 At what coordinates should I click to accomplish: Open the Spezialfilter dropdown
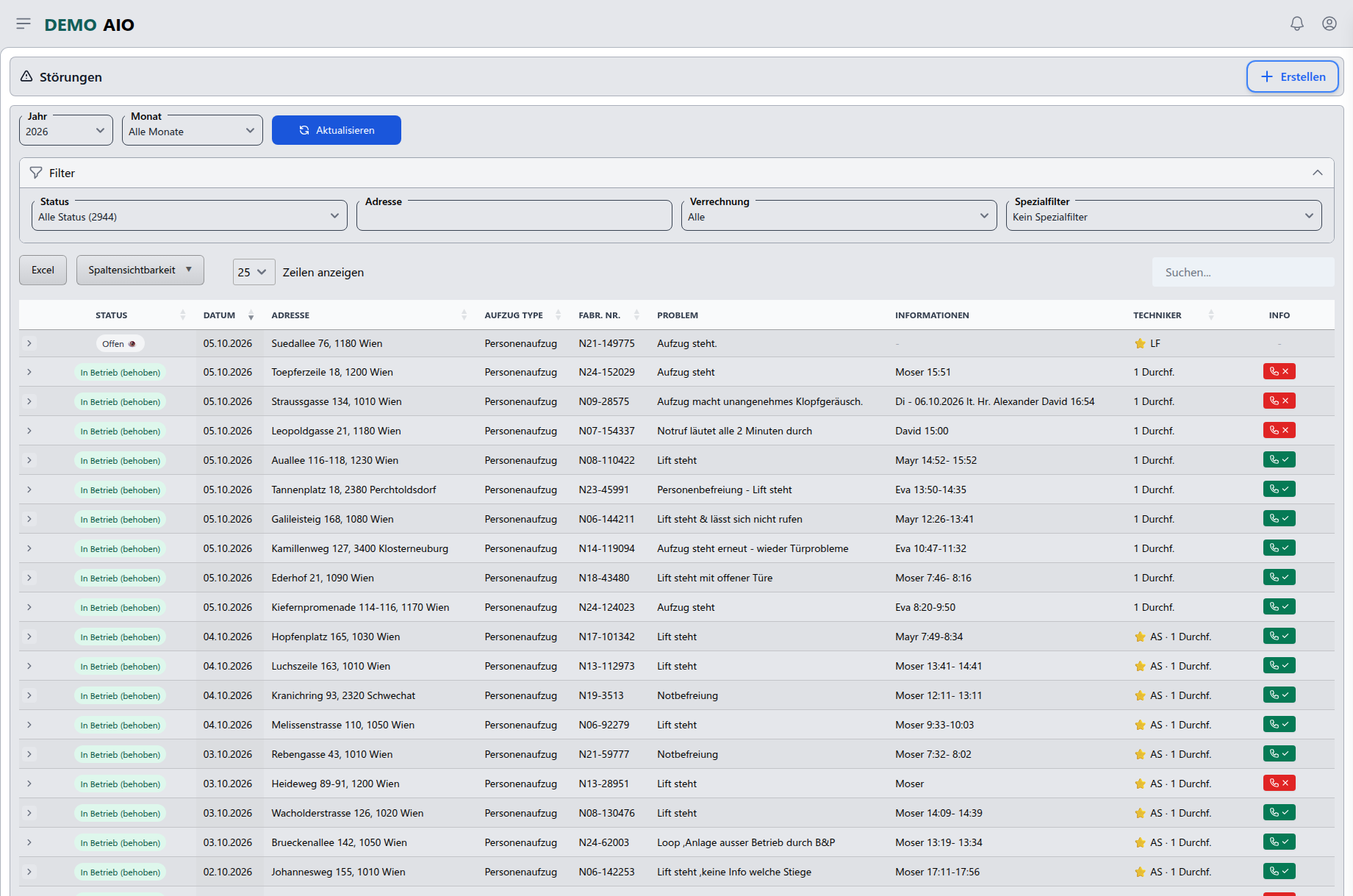click(1164, 216)
